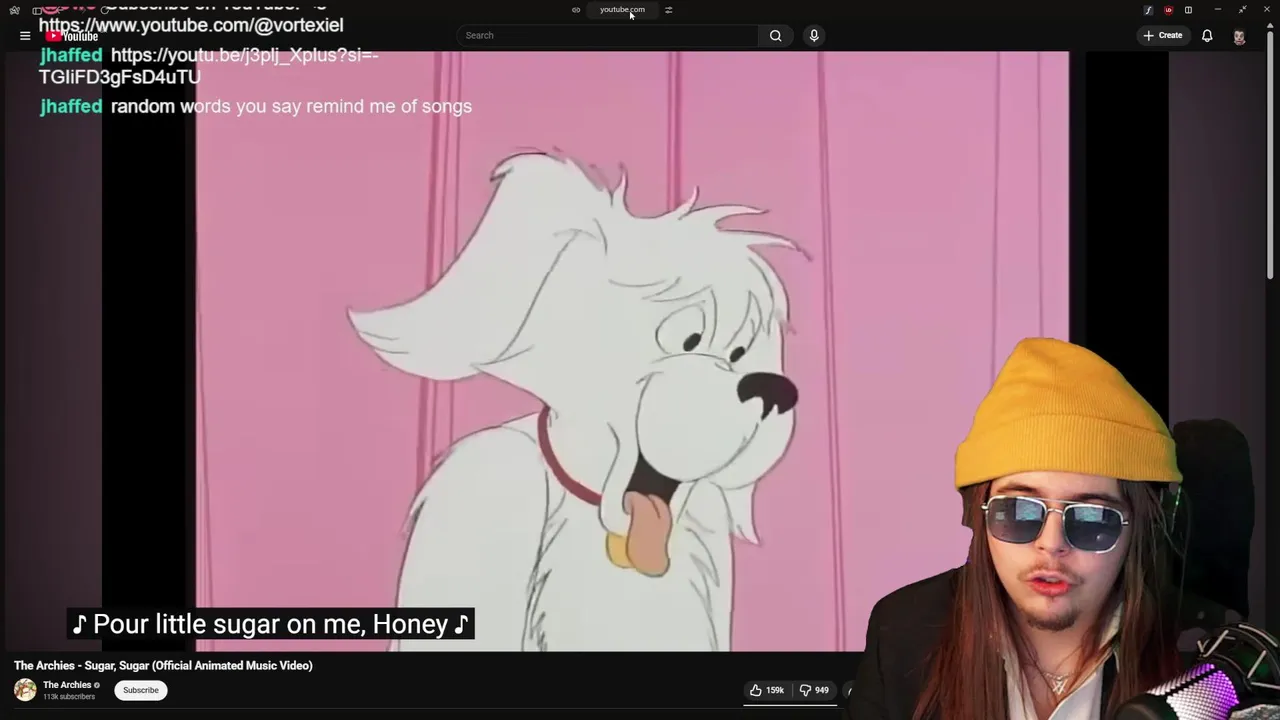Click the scrollbar up arrow
This screenshot has height=720, width=1280.
click(x=1270, y=24)
